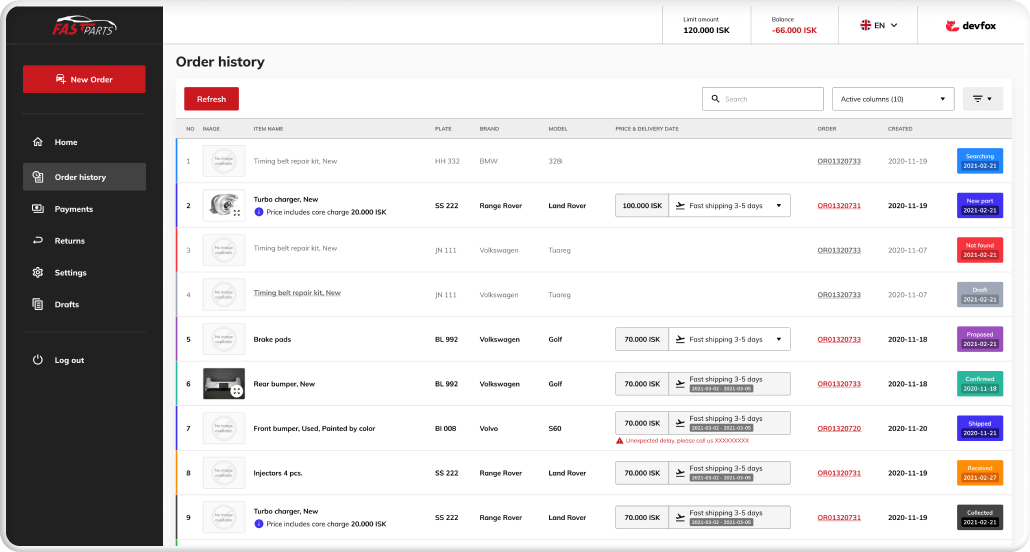
Task: Click the red New Order button
Action: click(84, 79)
